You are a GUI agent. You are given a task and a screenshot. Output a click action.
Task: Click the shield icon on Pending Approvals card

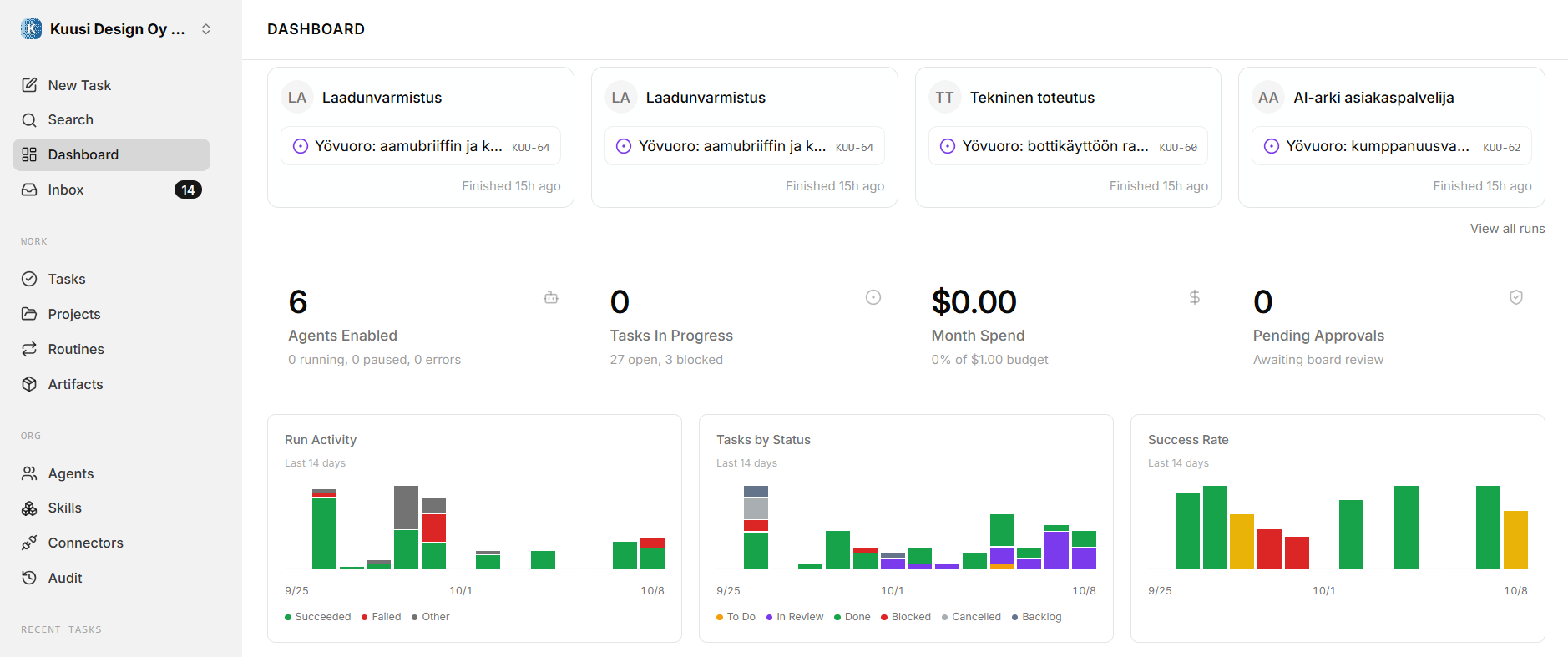pyautogui.click(x=1516, y=297)
